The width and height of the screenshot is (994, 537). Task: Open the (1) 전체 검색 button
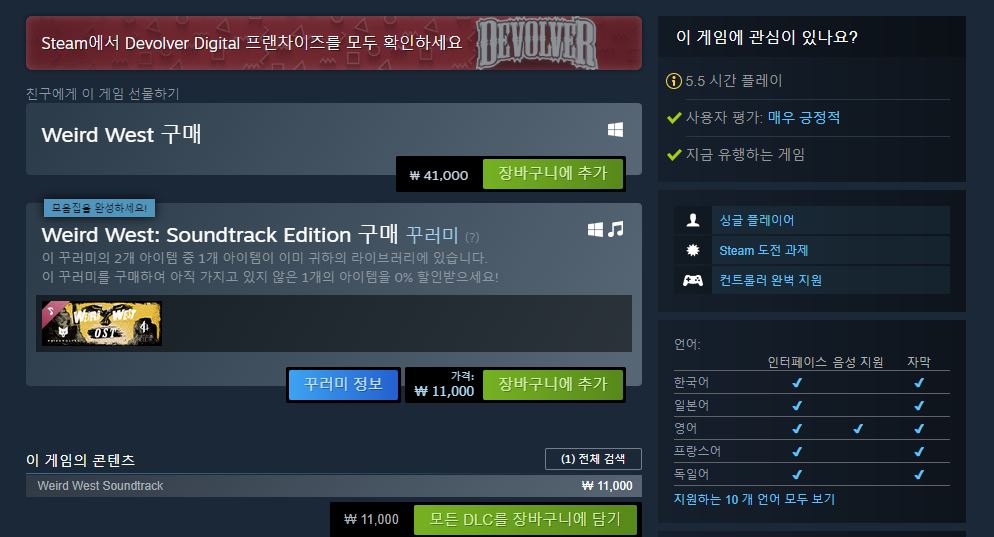pos(593,458)
